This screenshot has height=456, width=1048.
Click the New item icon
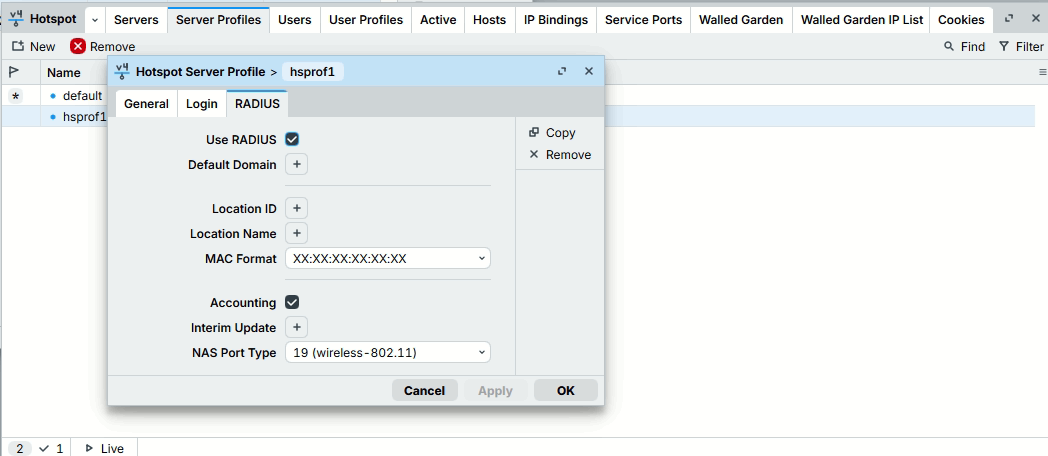[x=18, y=46]
